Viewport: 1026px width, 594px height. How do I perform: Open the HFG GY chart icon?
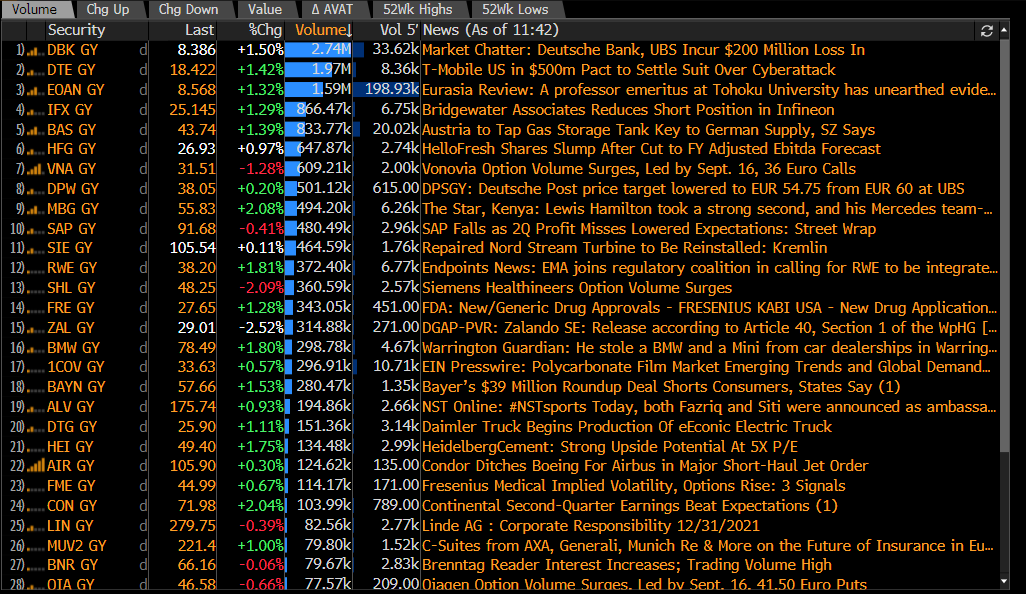(x=35, y=149)
